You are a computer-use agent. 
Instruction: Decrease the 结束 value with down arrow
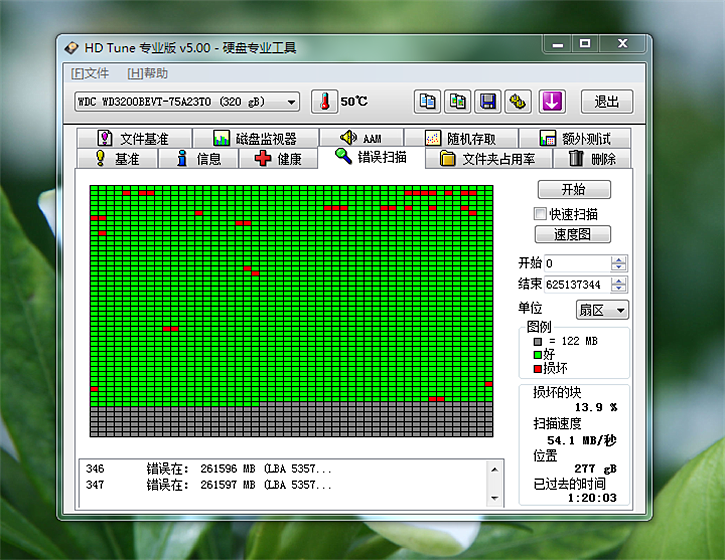click(x=618, y=288)
